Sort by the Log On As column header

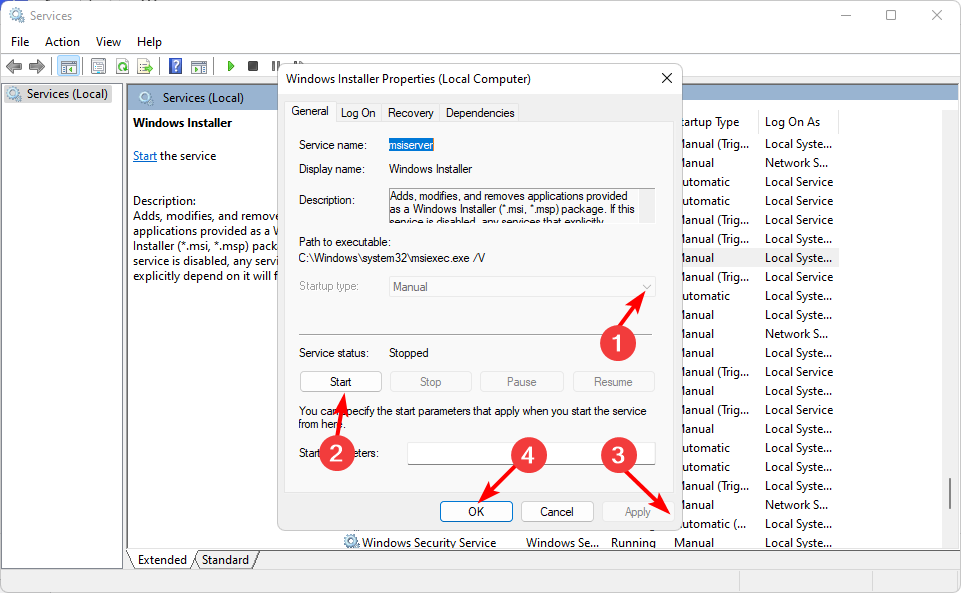click(798, 122)
